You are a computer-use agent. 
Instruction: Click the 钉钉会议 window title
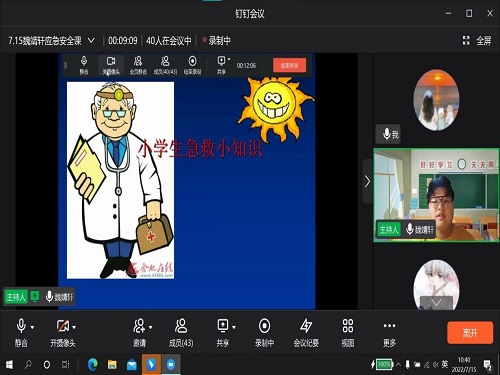point(250,14)
